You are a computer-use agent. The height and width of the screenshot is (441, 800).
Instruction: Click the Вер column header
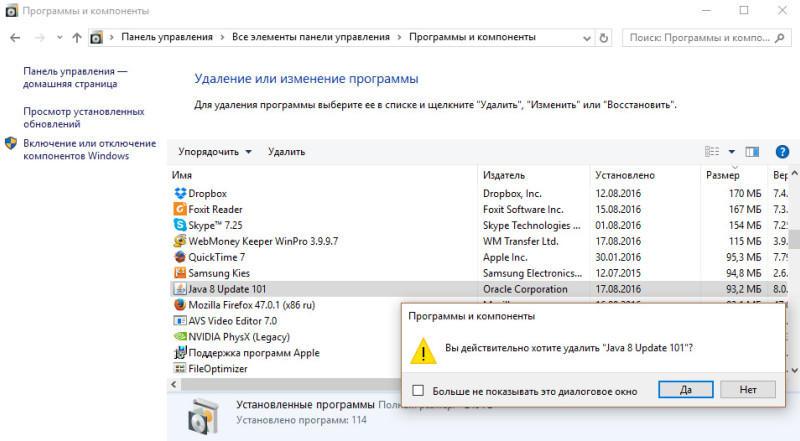(778, 175)
